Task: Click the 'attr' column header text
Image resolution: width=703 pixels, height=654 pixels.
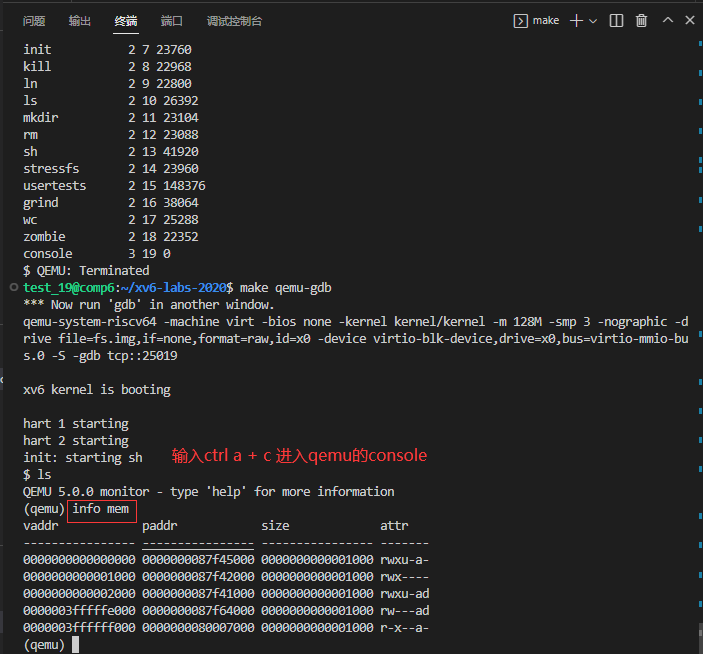Action: tap(394, 525)
